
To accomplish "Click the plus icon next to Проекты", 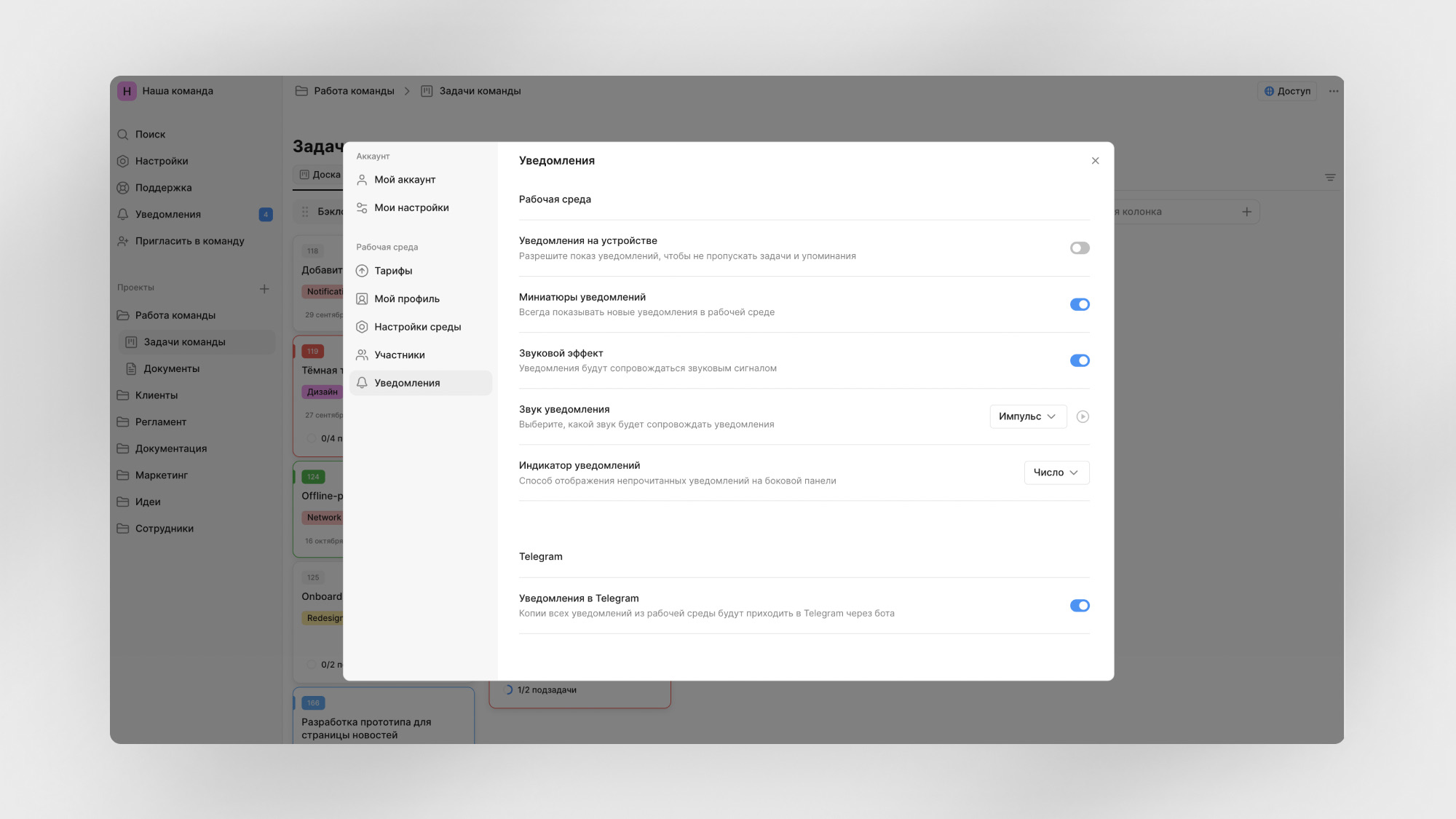I will (x=264, y=289).
